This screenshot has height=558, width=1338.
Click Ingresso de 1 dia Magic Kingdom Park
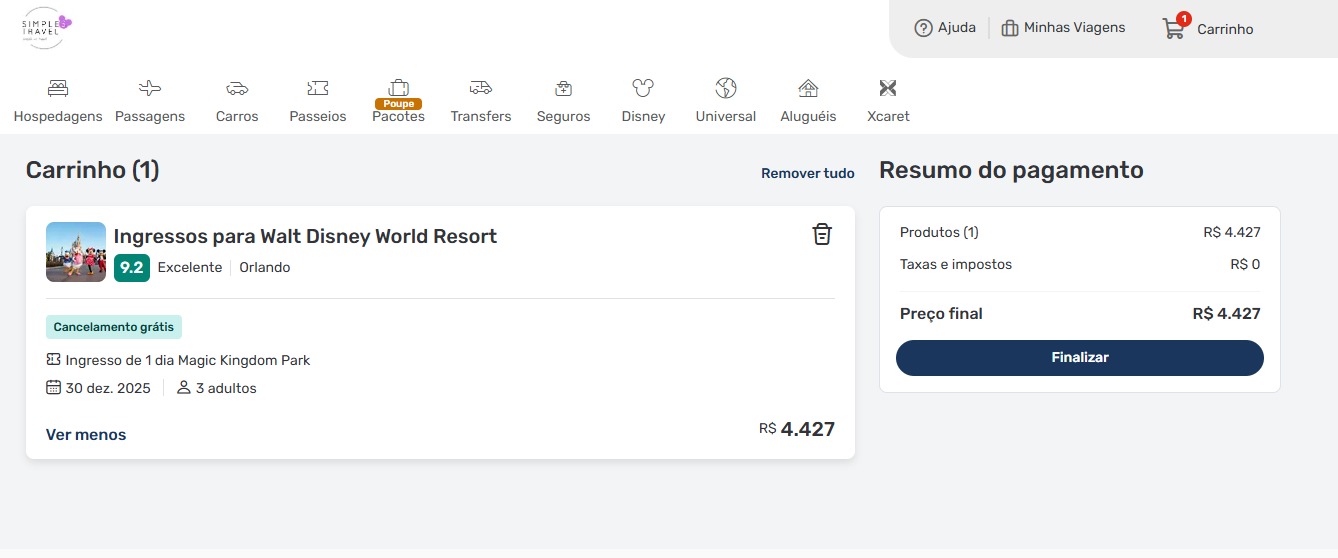[x=188, y=360]
